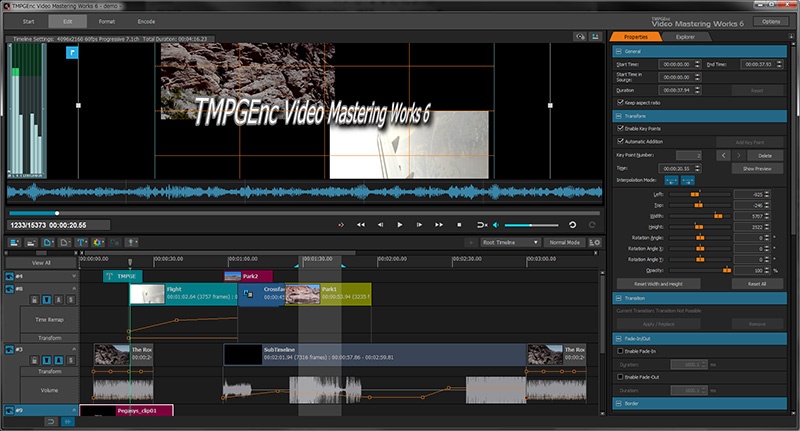Image resolution: width=800 pixels, height=431 pixels.
Task: Check Enable Fade-Out
Action: point(620,377)
